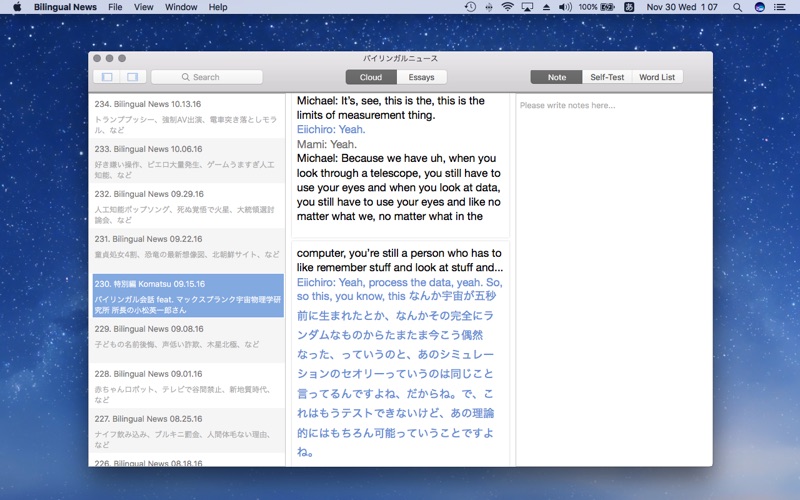Click the Siri icon in menu bar
800x500 pixels.
(x=760, y=7)
